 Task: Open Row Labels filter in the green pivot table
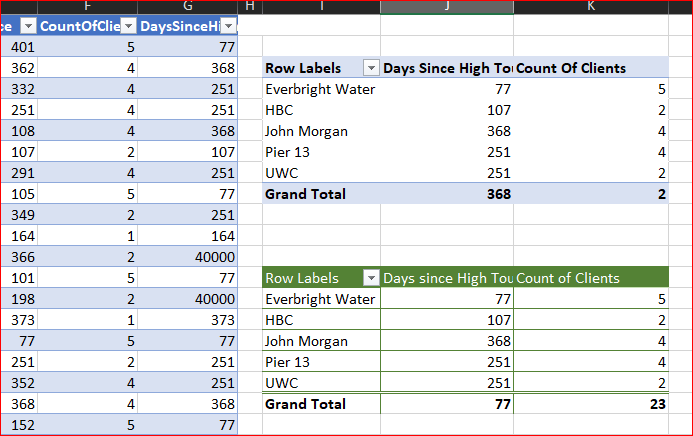[371, 278]
